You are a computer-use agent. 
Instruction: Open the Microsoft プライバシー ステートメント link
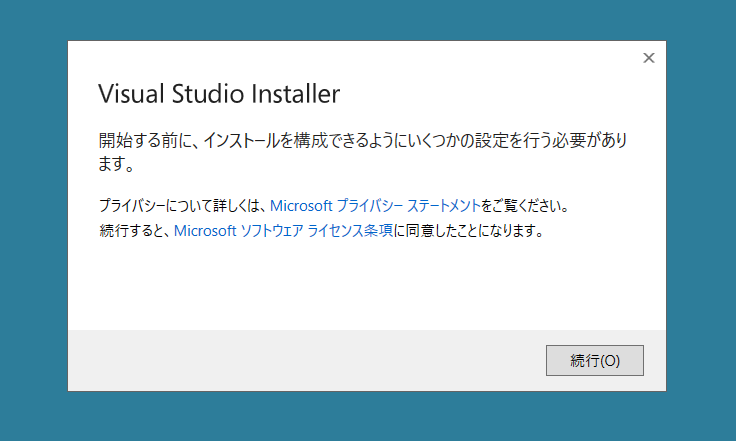(375, 205)
